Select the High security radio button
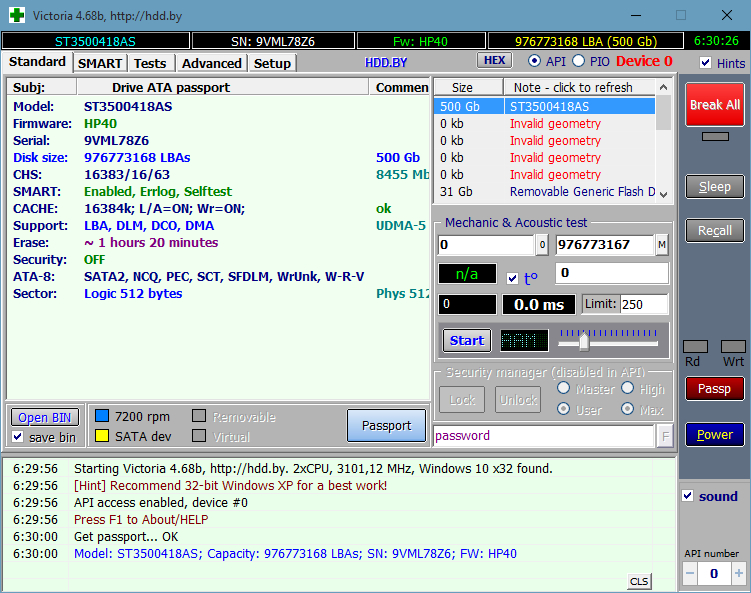This screenshot has height=593, width=751. [x=627, y=388]
